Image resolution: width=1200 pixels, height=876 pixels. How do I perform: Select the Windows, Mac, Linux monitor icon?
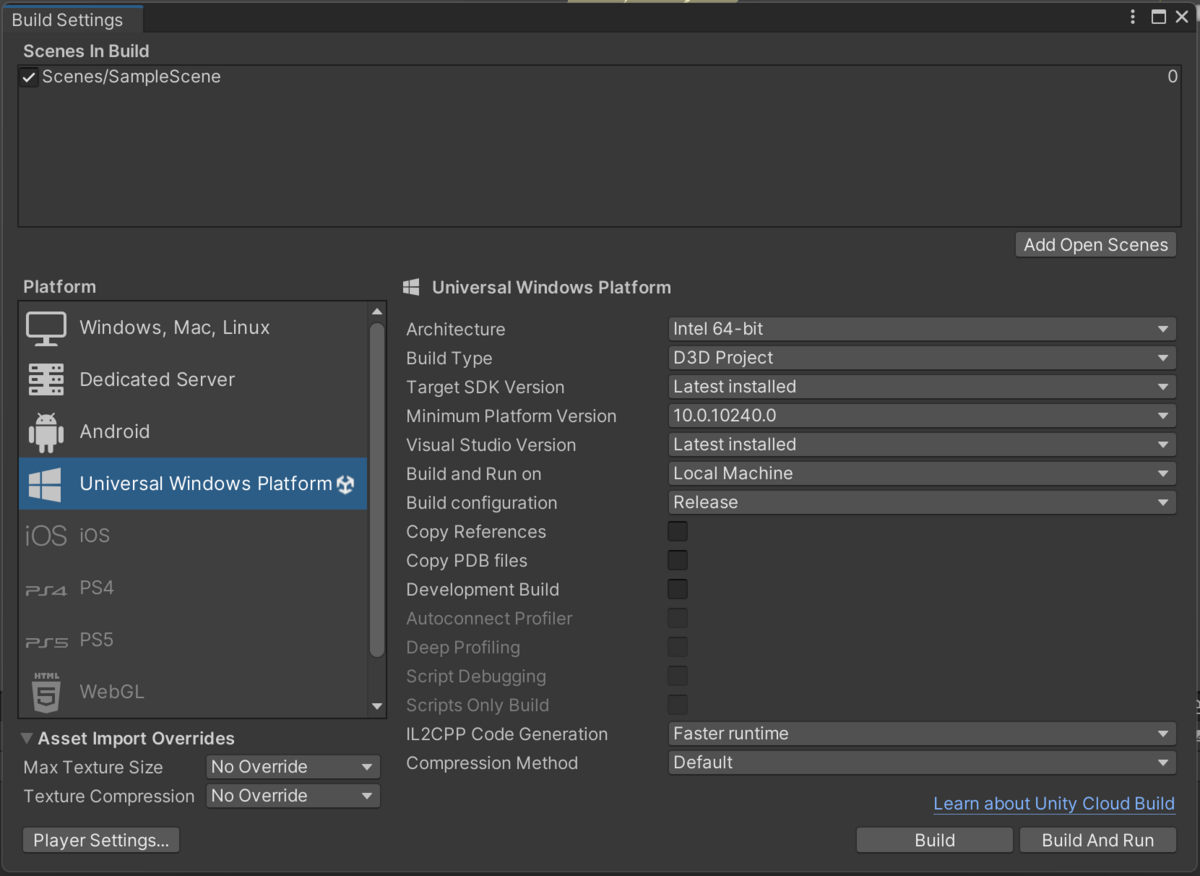click(x=46, y=328)
